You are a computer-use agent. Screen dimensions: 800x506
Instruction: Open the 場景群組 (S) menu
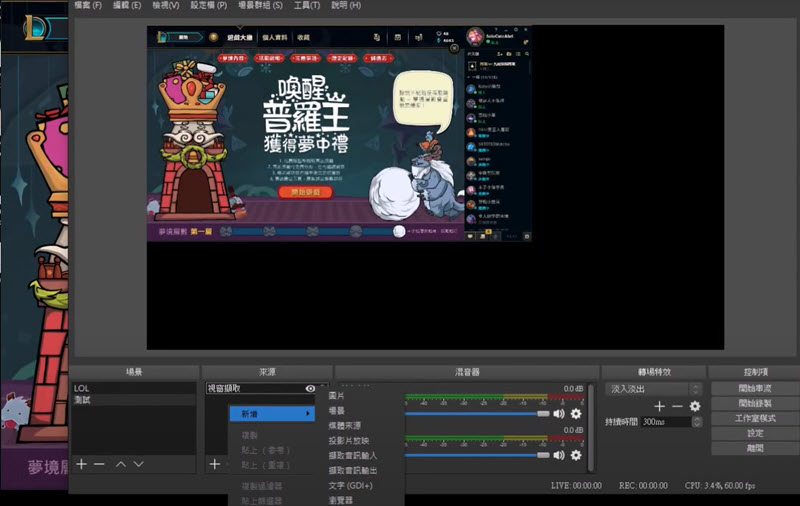[x=260, y=5]
